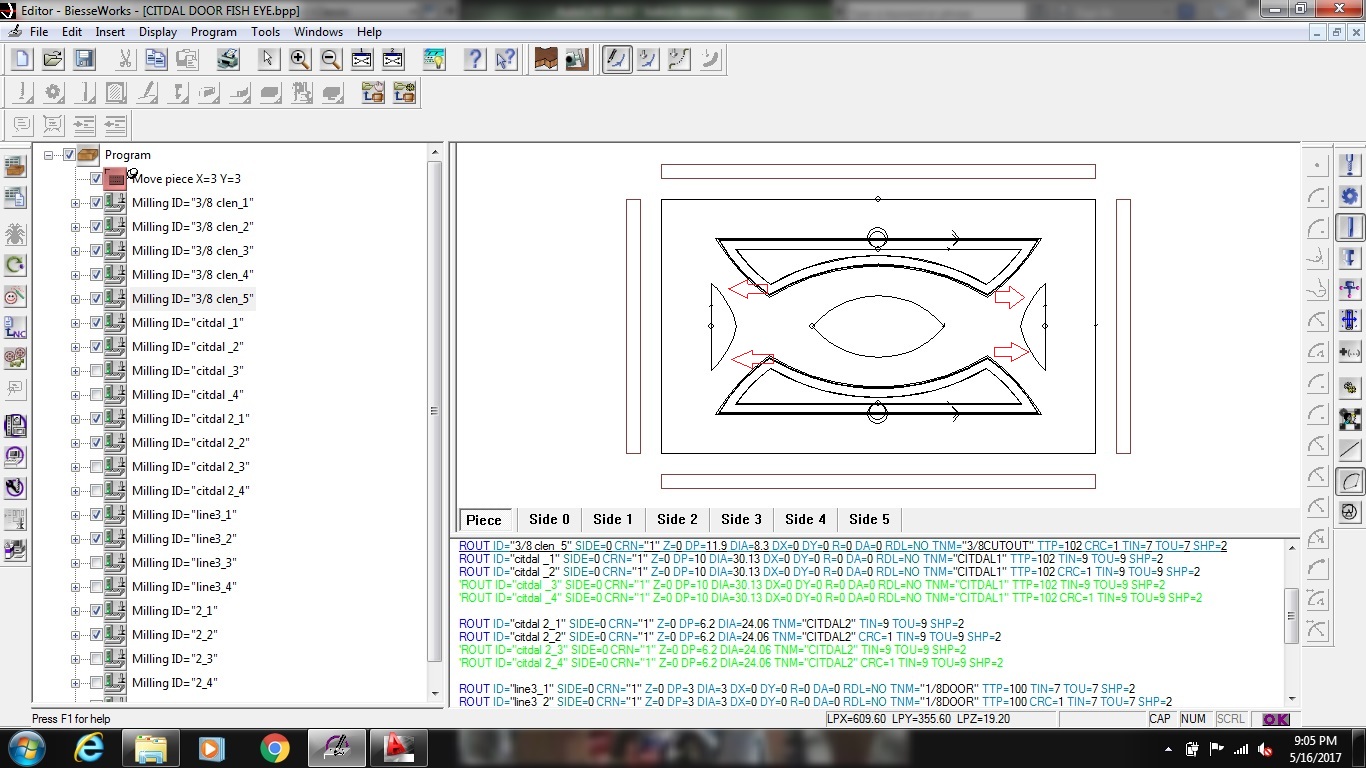
Task: Activate the straight Line drawing tool on right panel
Action: 1348,449
